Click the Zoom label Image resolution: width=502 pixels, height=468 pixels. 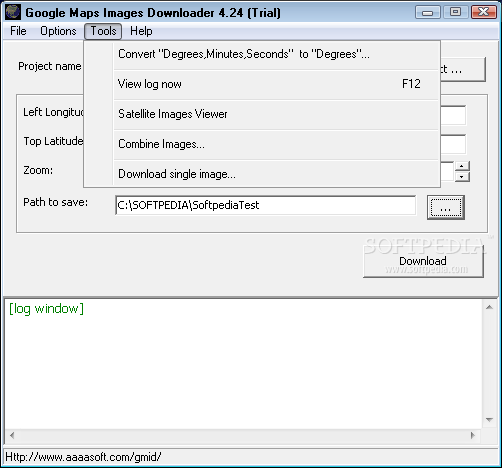(x=38, y=170)
